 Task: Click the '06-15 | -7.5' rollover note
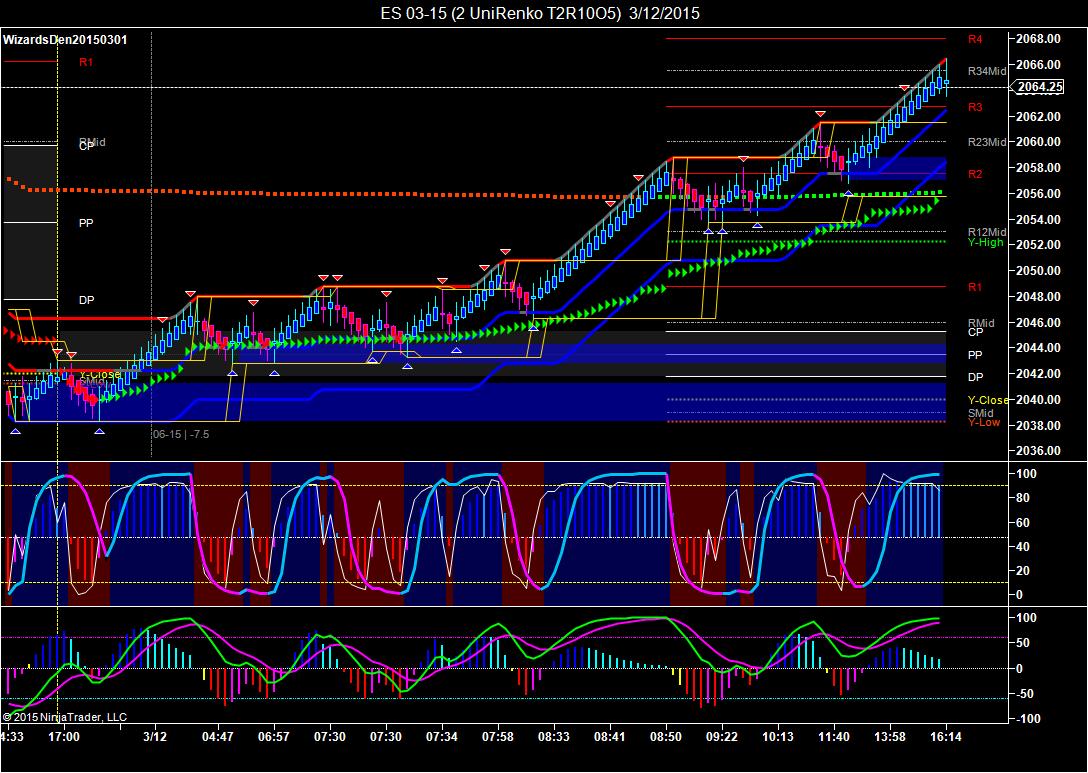click(181, 434)
